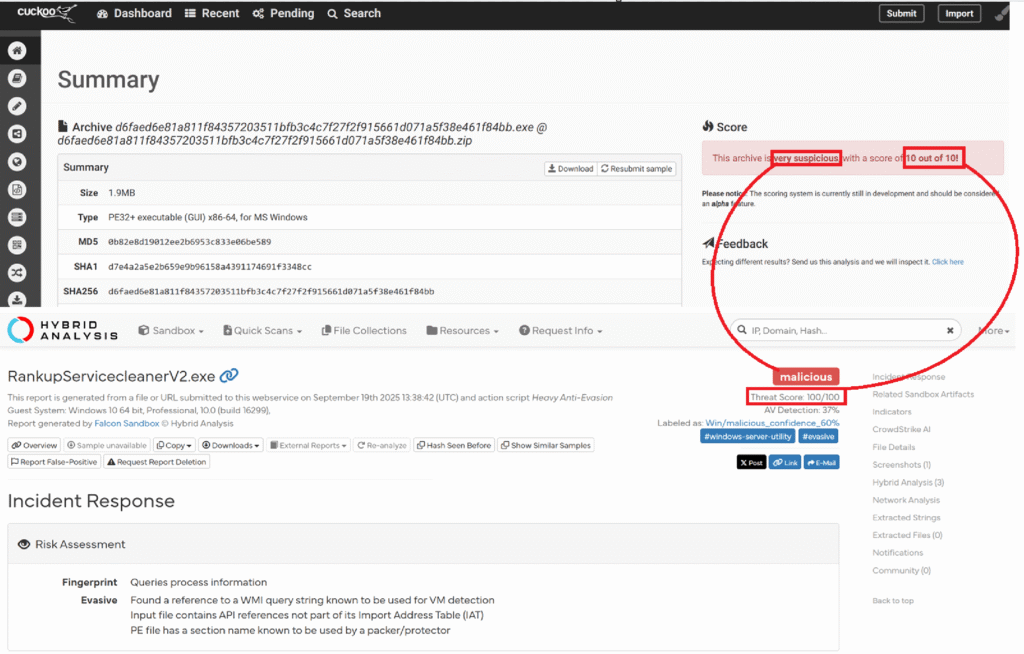Click the shuffle arrows icon in sidebar

[17, 272]
